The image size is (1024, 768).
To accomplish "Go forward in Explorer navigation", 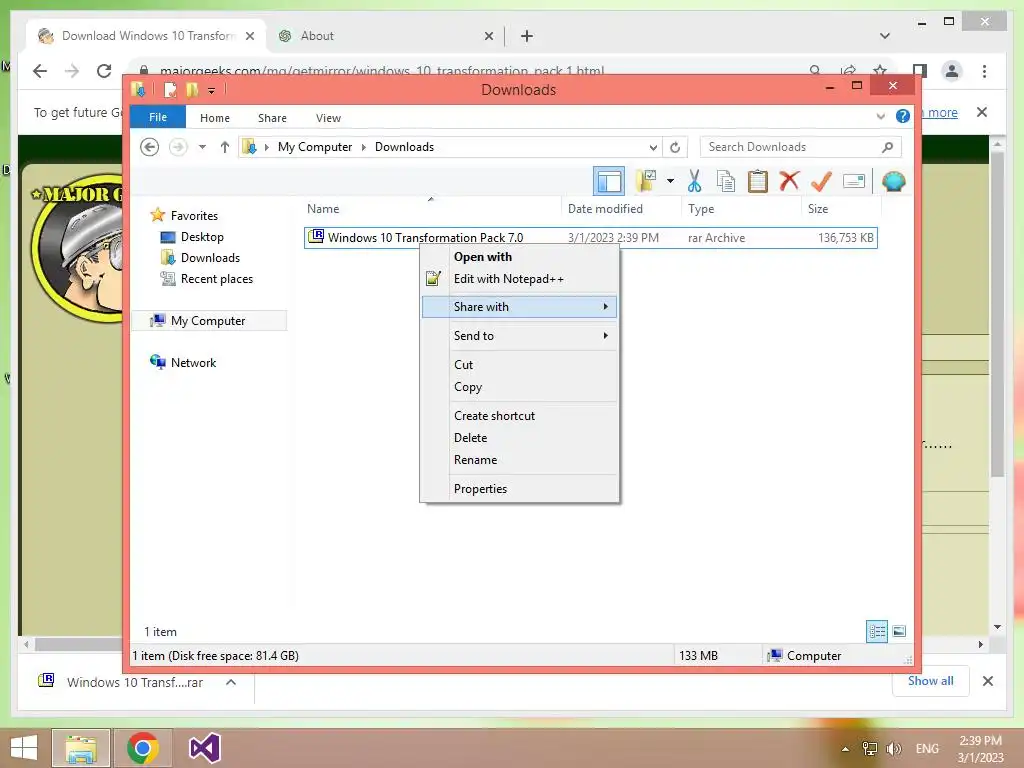I will tap(178, 147).
